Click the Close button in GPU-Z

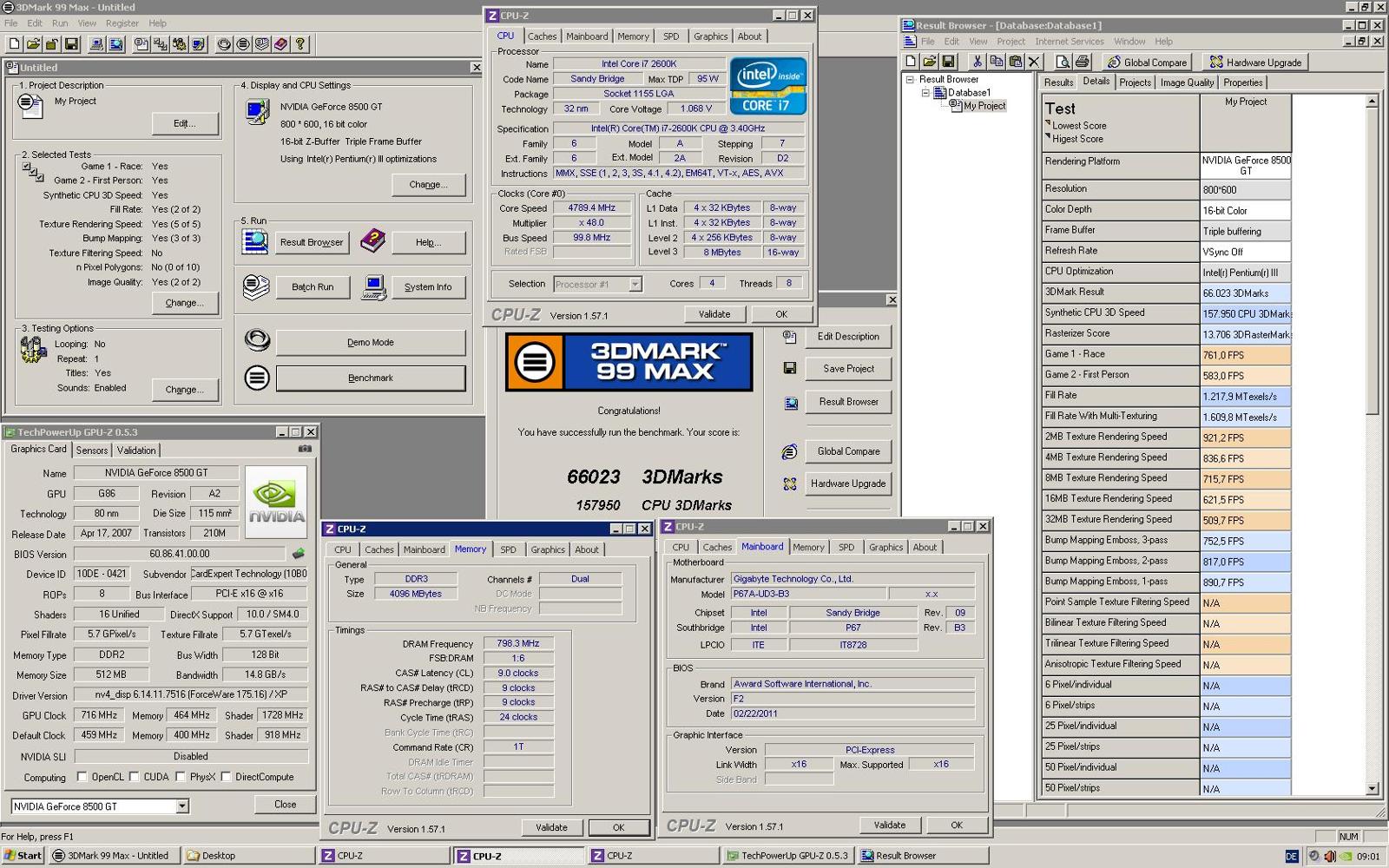pyautogui.click(x=285, y=805)
